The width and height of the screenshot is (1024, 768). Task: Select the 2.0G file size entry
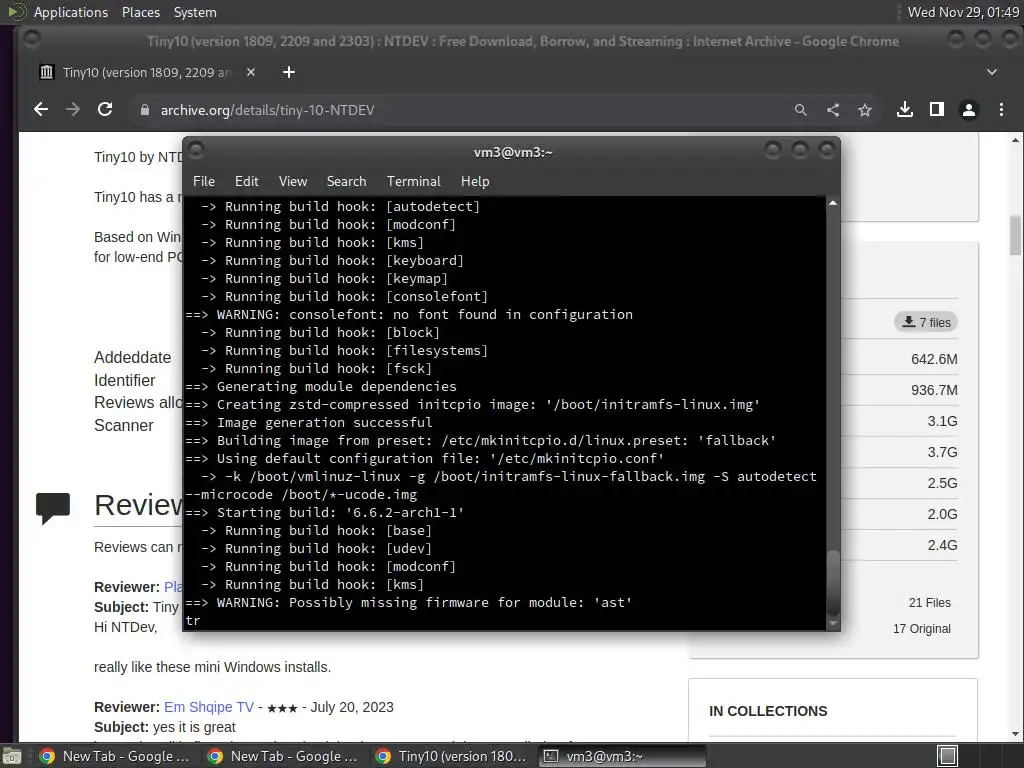pos(942,514)
